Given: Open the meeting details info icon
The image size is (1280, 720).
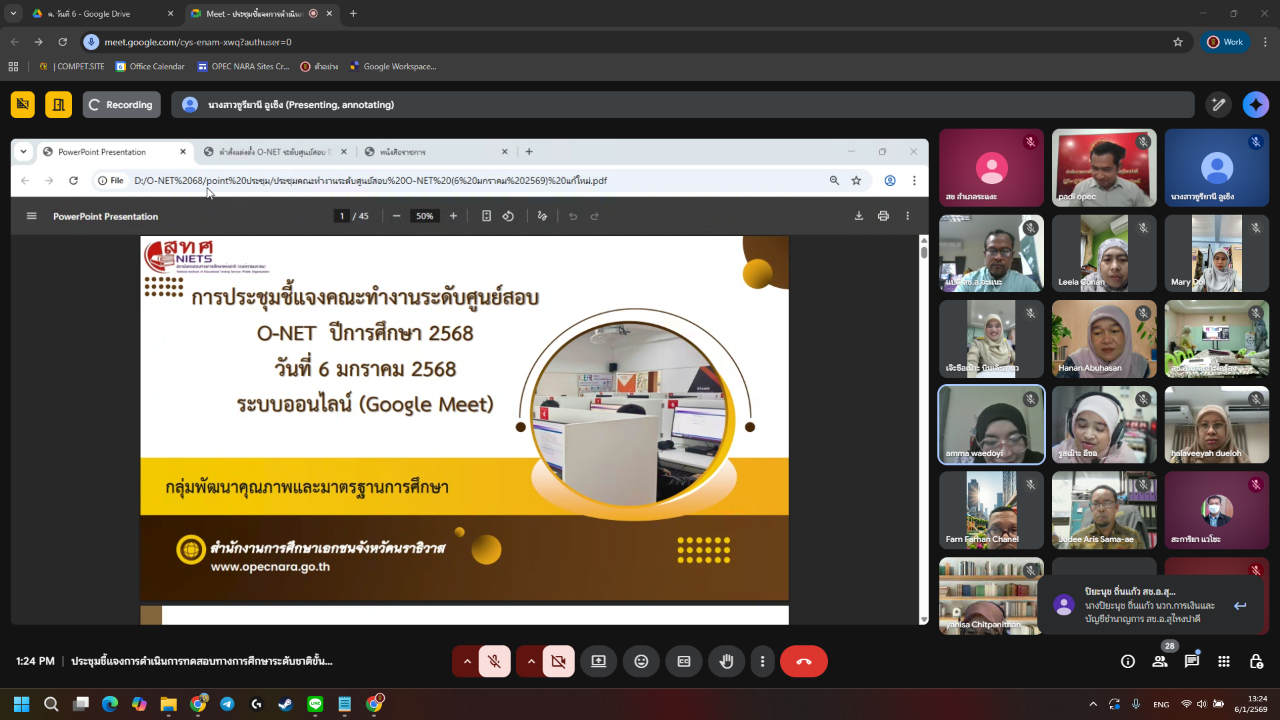Looking at the screenshot, I should point(1128,661).
